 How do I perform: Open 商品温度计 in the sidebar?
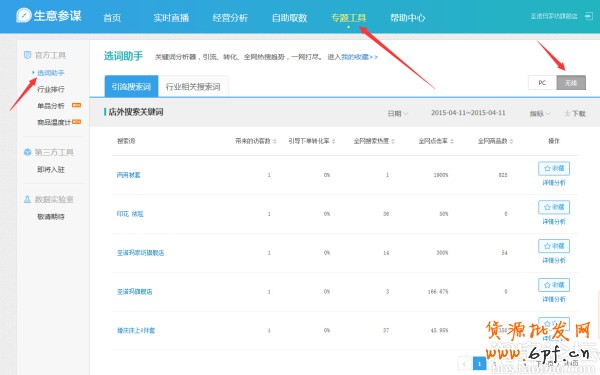click(54, 122)
